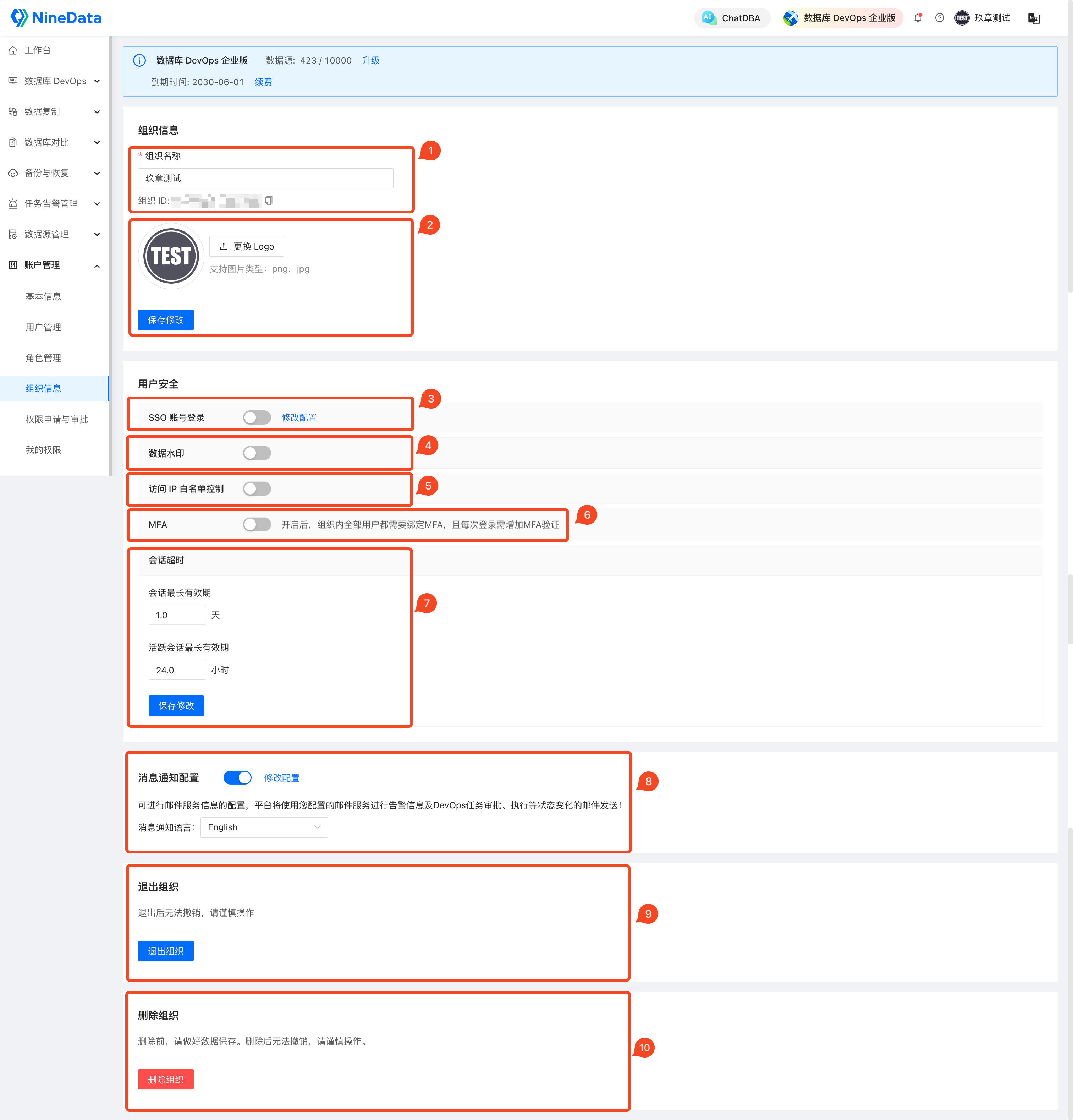Click the 玖章测试 user avatar
This screenshot has width=1073, height=1120.
click(x=962, y=18)
